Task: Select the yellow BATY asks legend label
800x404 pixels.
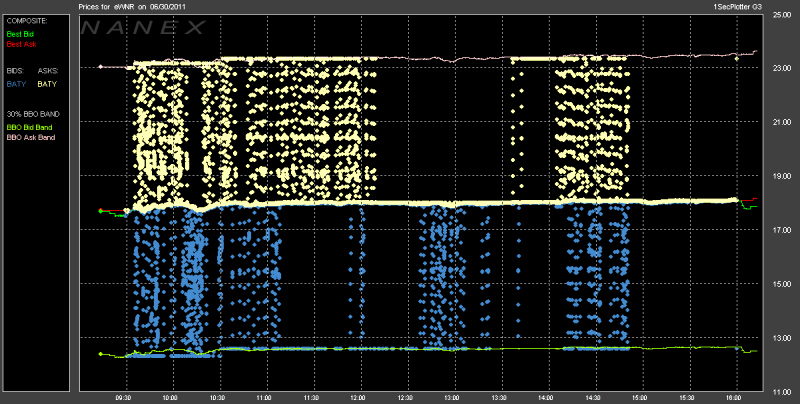Action: (x=47, y=85)
